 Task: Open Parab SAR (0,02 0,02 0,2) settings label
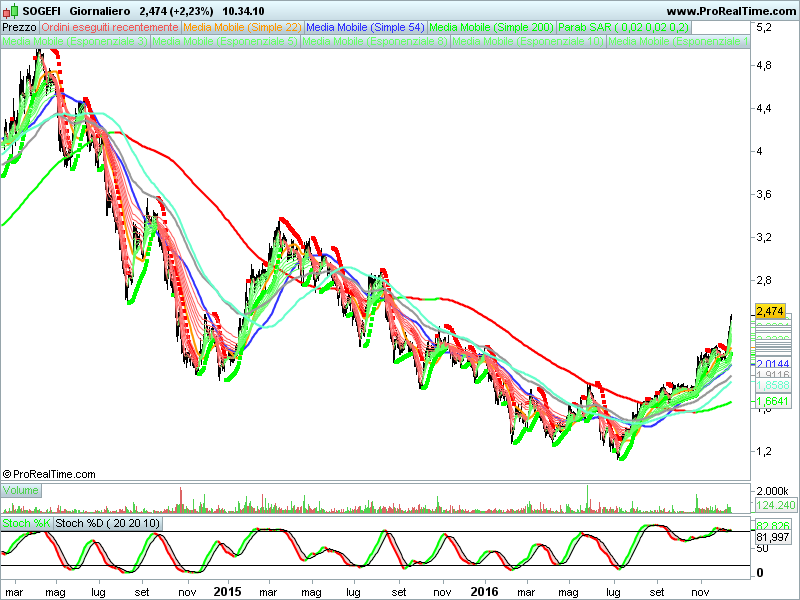point(623,28)
